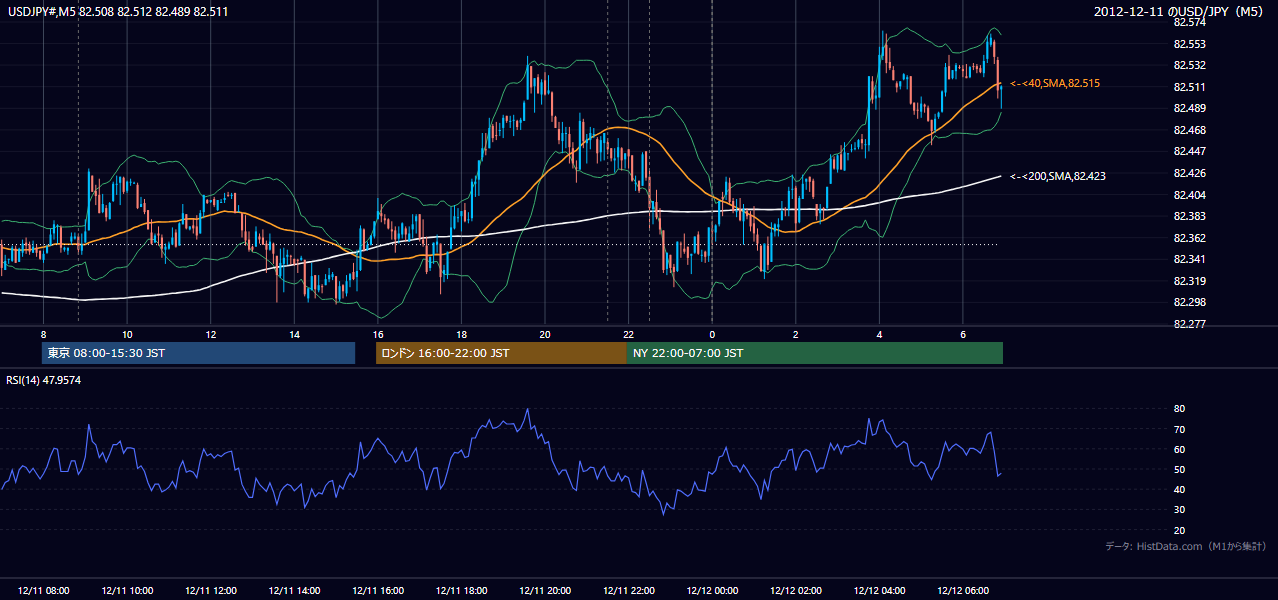The image size is (1278, 600).
Task: Click the HistData.com data source credit
Action: (1186, 546)
